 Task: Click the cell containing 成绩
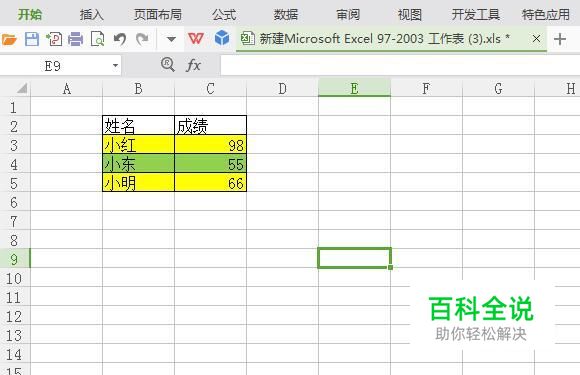(x=210, y=126)
